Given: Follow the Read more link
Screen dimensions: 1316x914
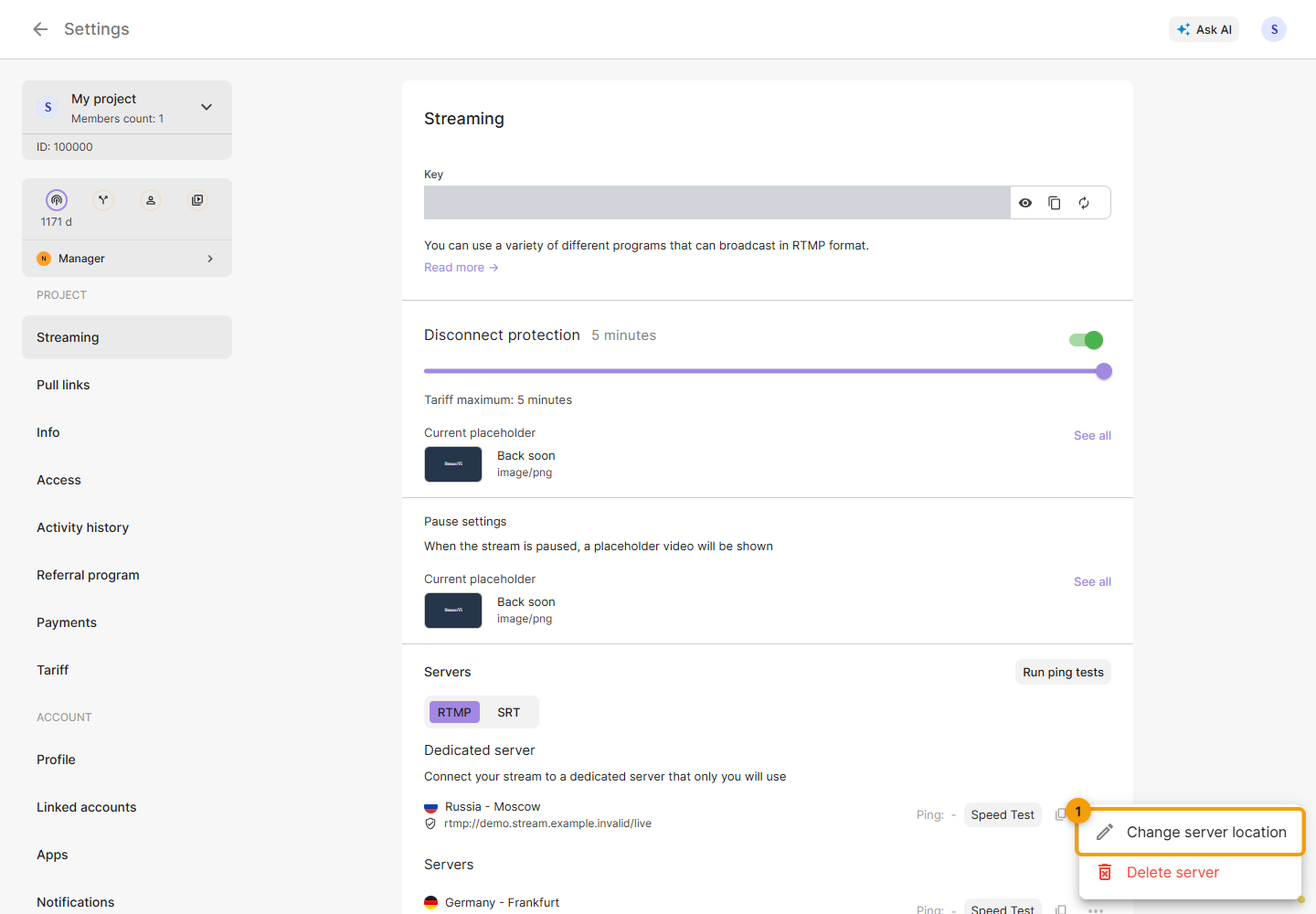Looking at the screenshot, I should (x=461, y=268).
